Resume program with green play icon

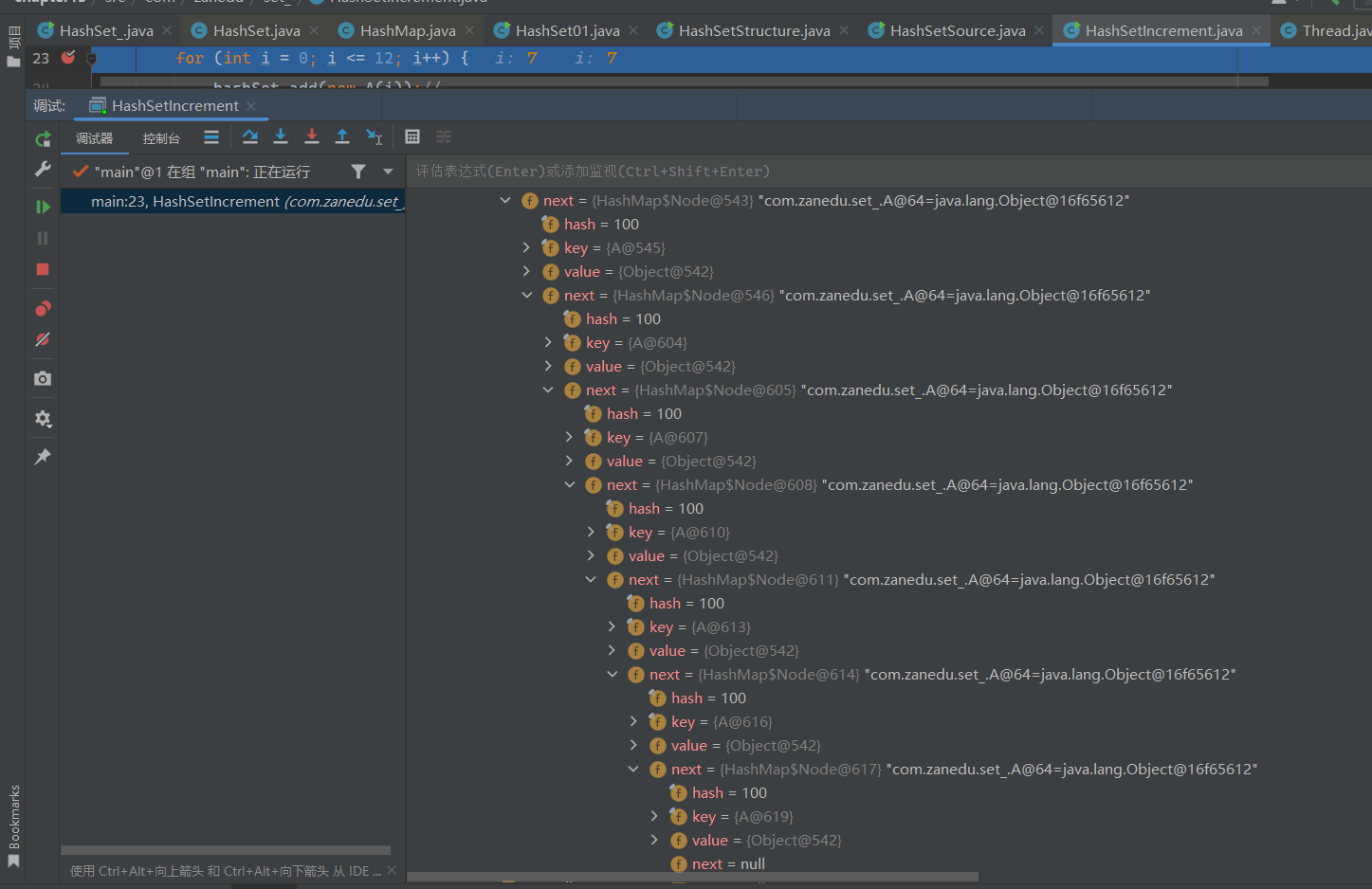(x=43, y=207)
